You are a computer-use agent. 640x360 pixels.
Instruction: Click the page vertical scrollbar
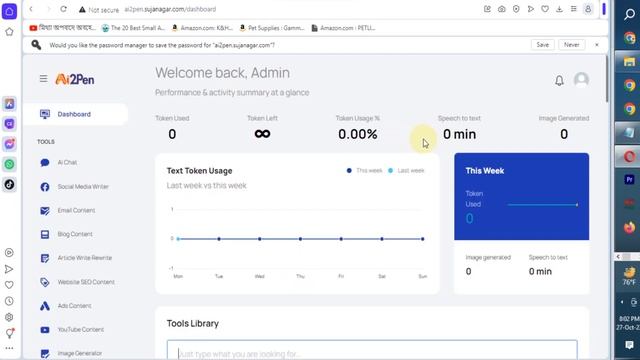tap(607, 80)
